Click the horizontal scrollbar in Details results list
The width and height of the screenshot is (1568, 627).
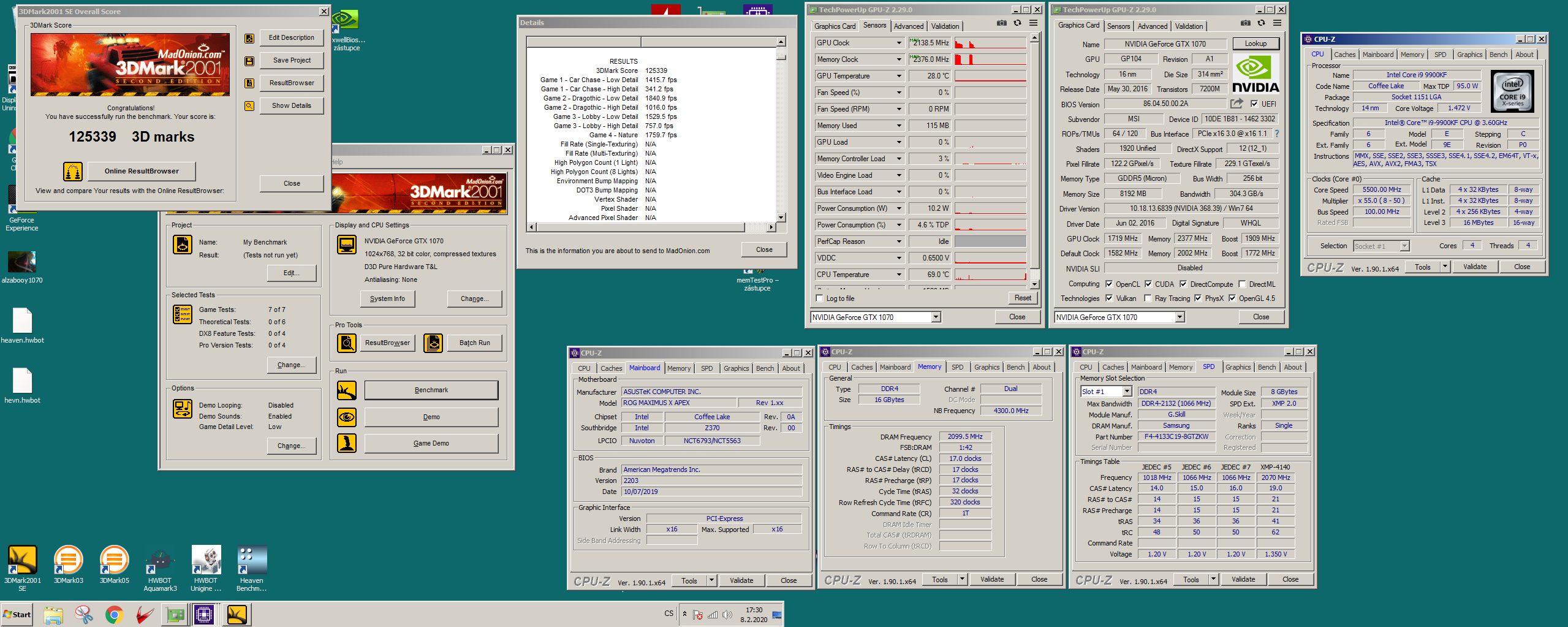click(651, 227)
